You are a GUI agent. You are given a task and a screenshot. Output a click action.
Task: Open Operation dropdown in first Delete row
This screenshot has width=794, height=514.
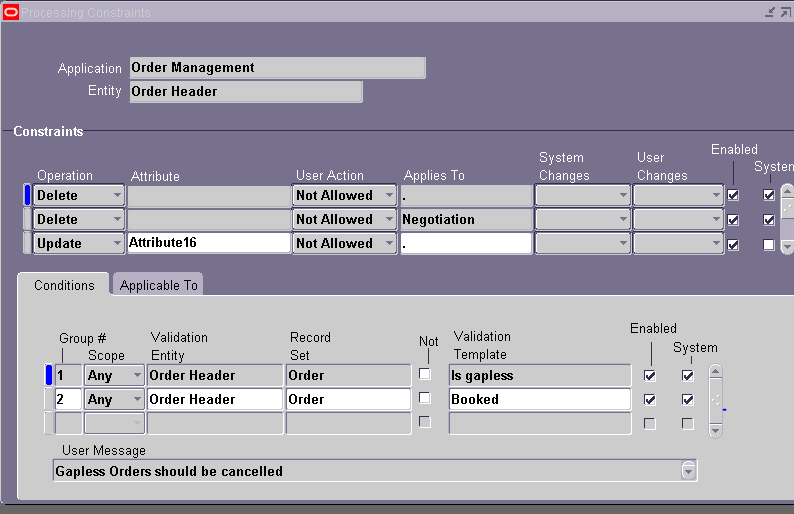[78, 195]
